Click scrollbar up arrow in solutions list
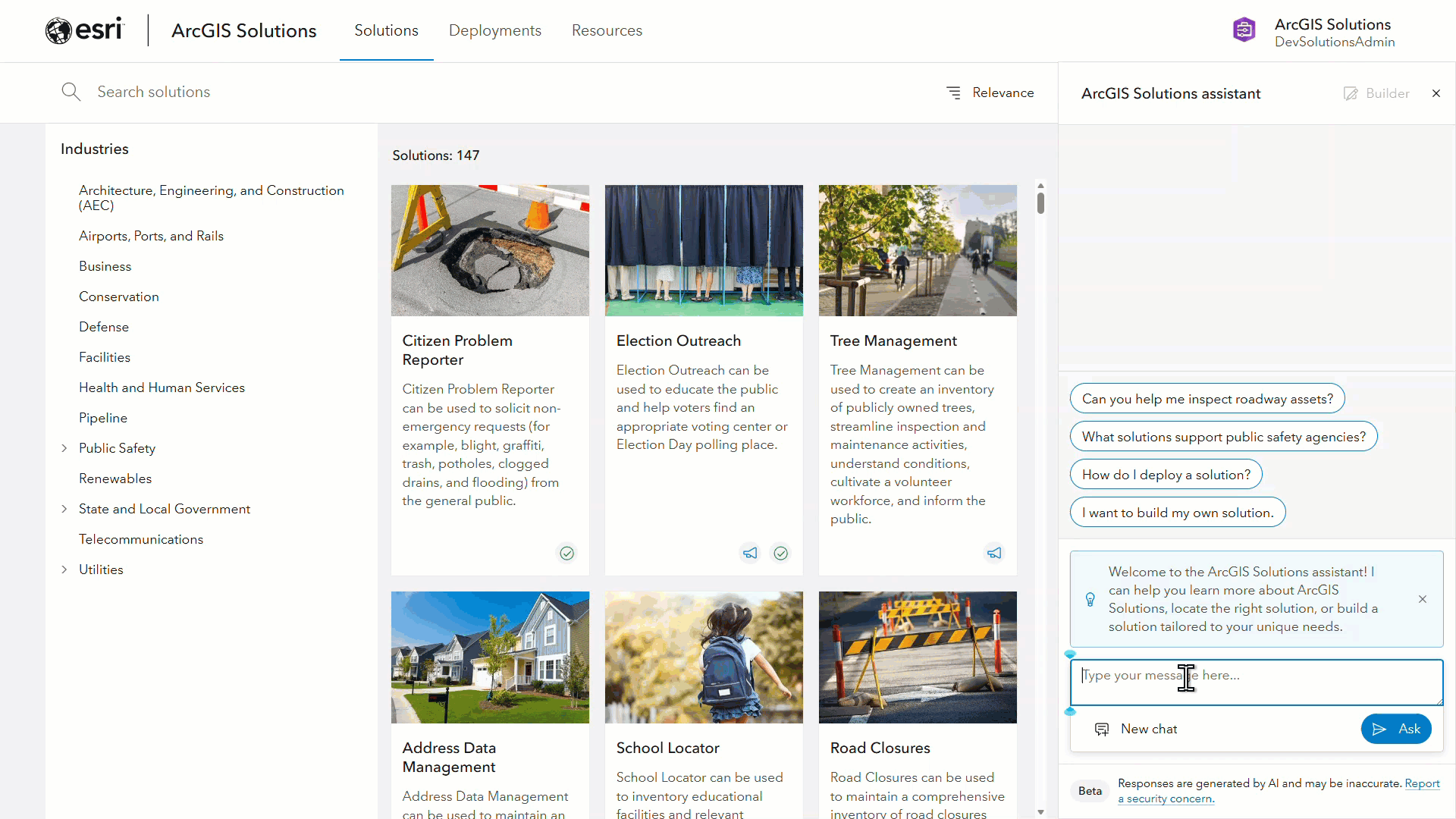Image resolution: width=1456 pixels, height=819 pixels. coord(1040,186)
